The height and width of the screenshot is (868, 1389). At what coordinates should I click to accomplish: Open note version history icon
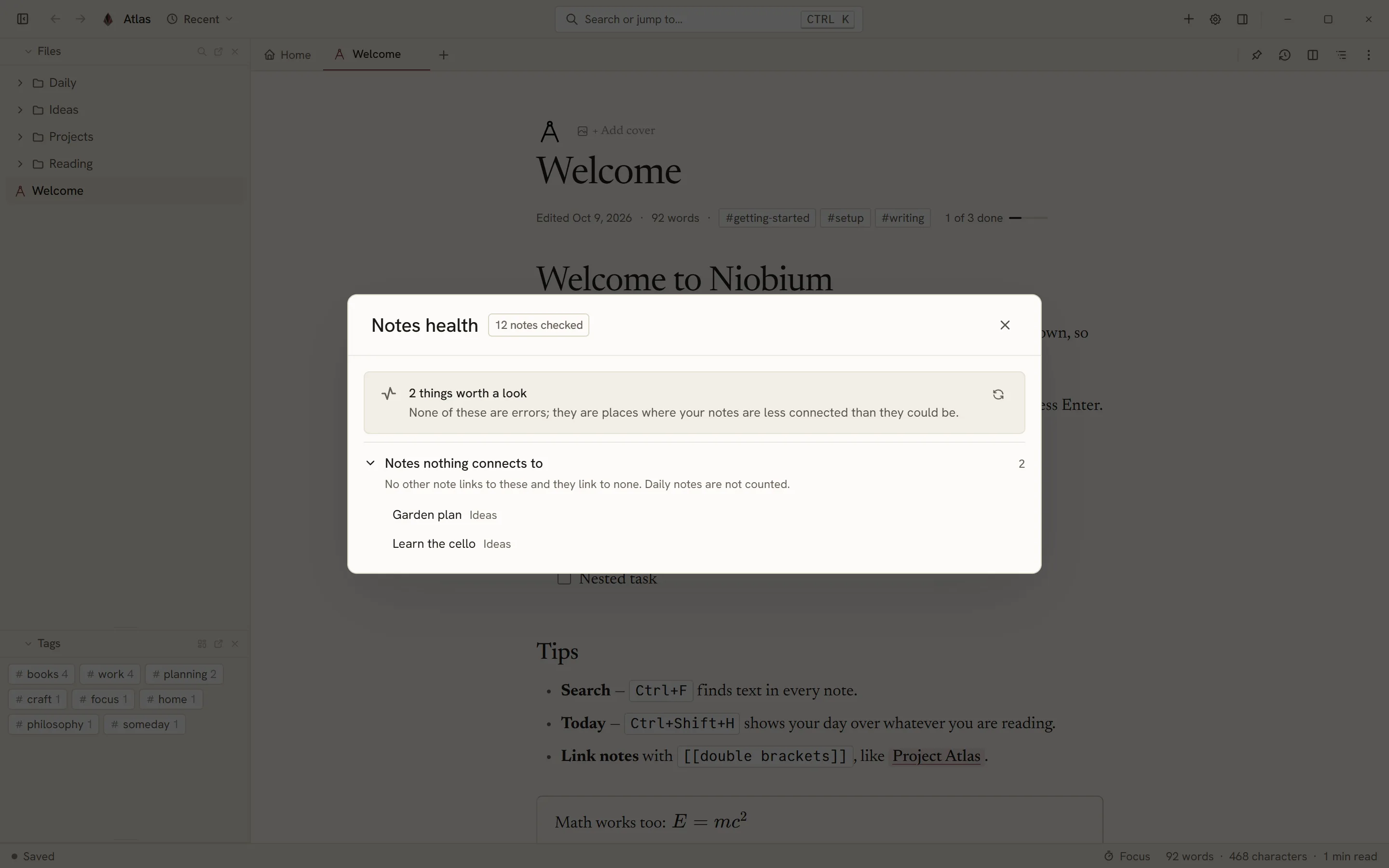tap(1284, 54)
